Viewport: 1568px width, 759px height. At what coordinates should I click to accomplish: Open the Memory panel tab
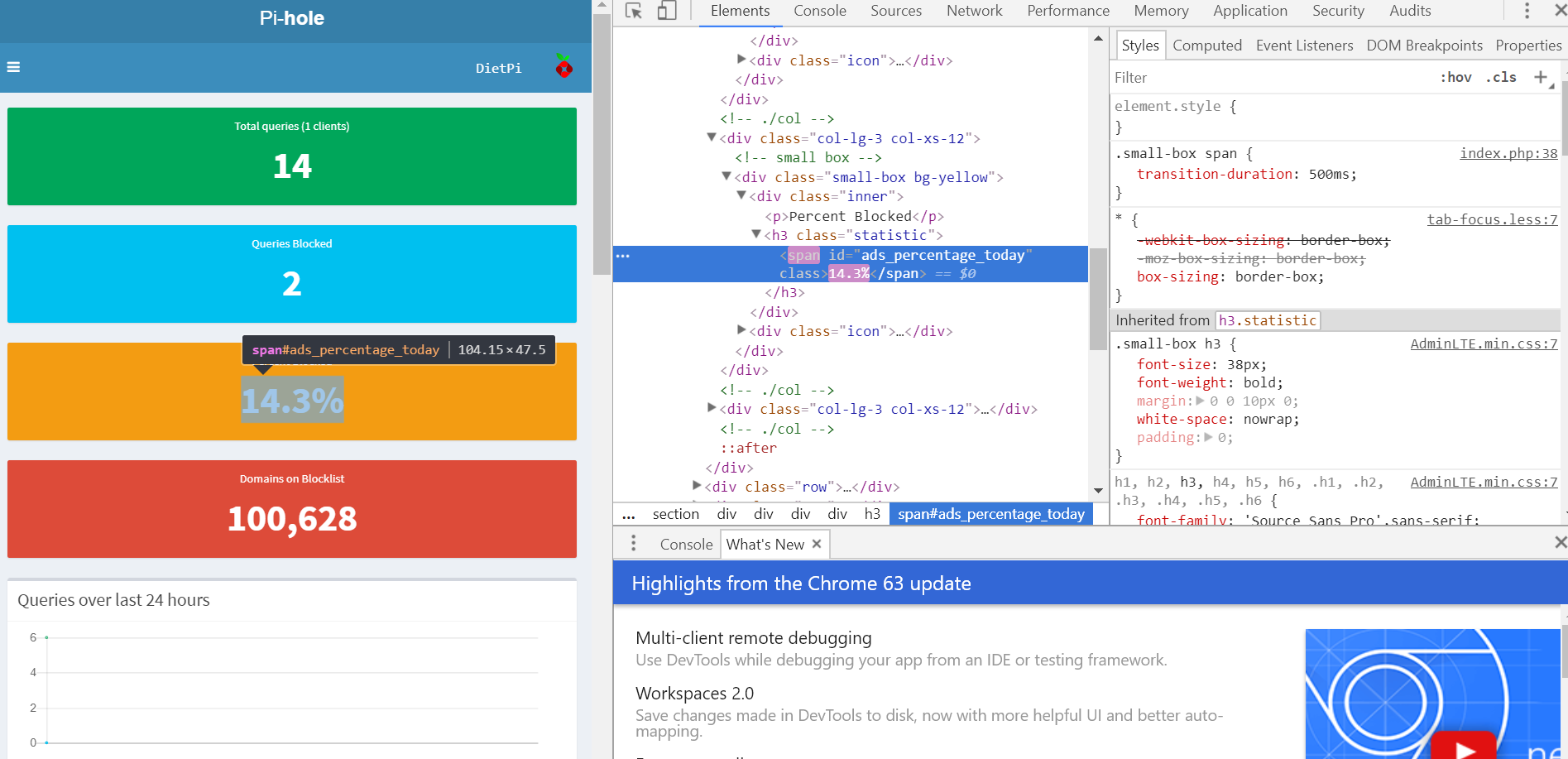1161,11
